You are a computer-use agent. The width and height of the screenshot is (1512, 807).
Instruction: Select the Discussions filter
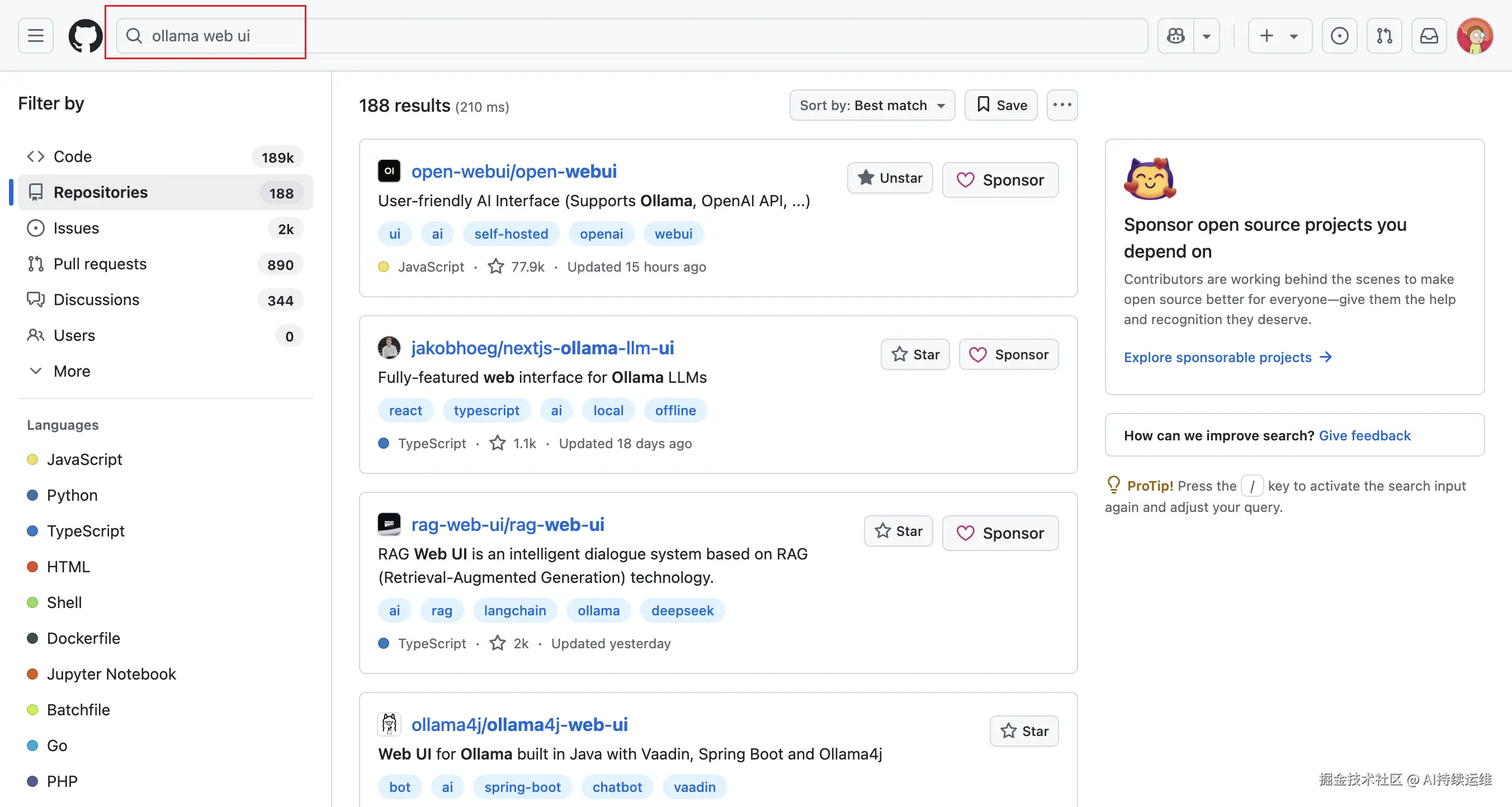[x=96, y=300]
